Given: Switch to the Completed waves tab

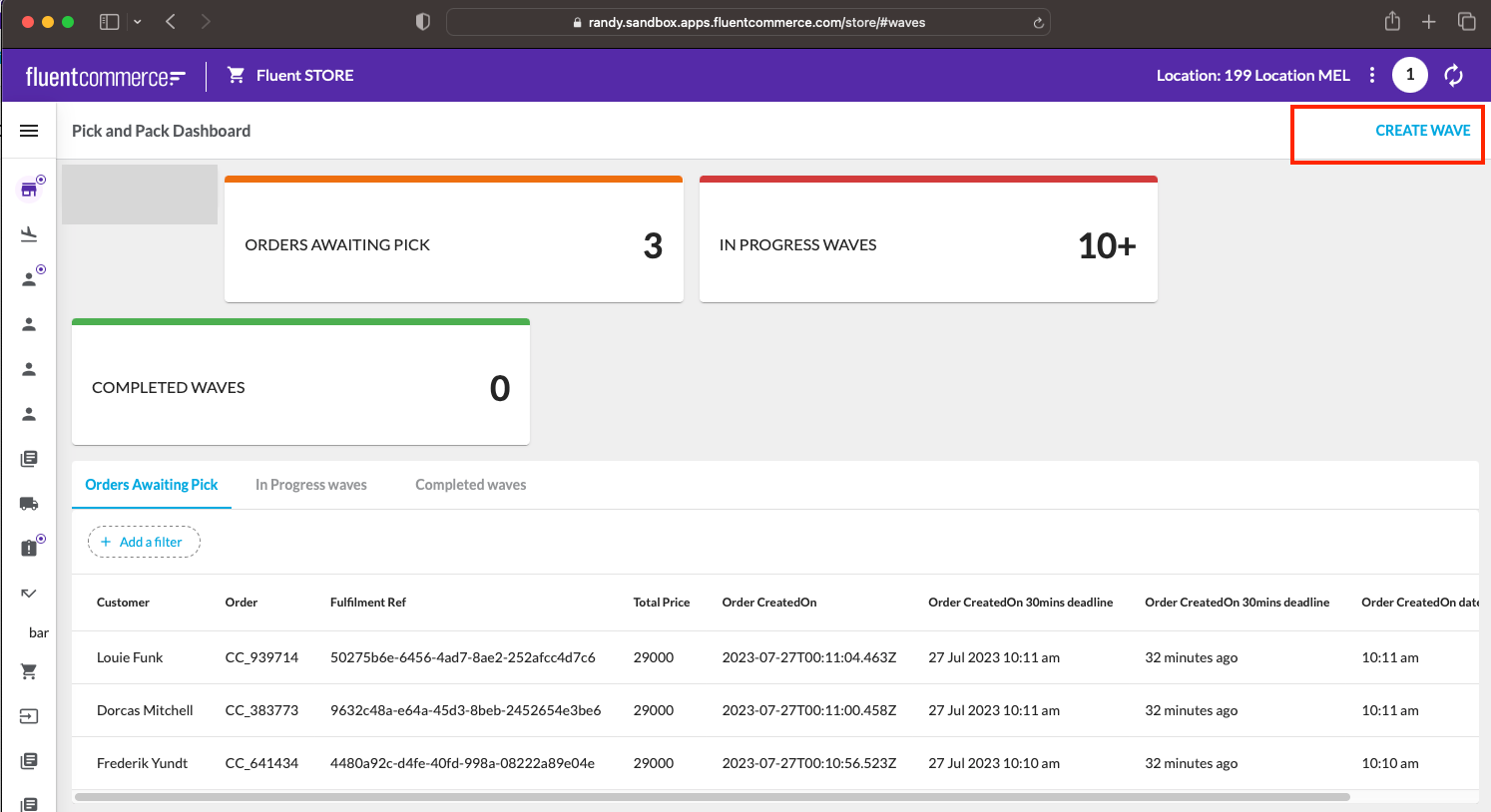Looking at the screenshot, I should point(470,485).
